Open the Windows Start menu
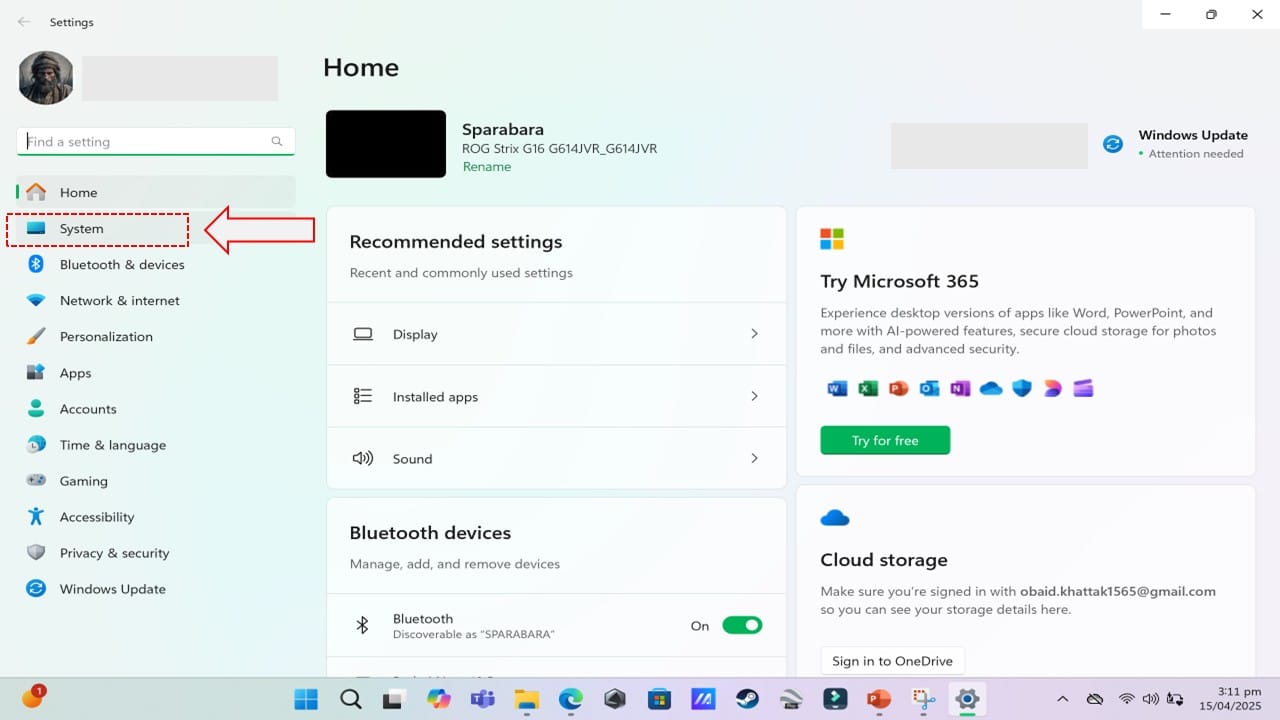Image resolution: width=1280 pixels, height=720 pixels. tap(306, 699)
